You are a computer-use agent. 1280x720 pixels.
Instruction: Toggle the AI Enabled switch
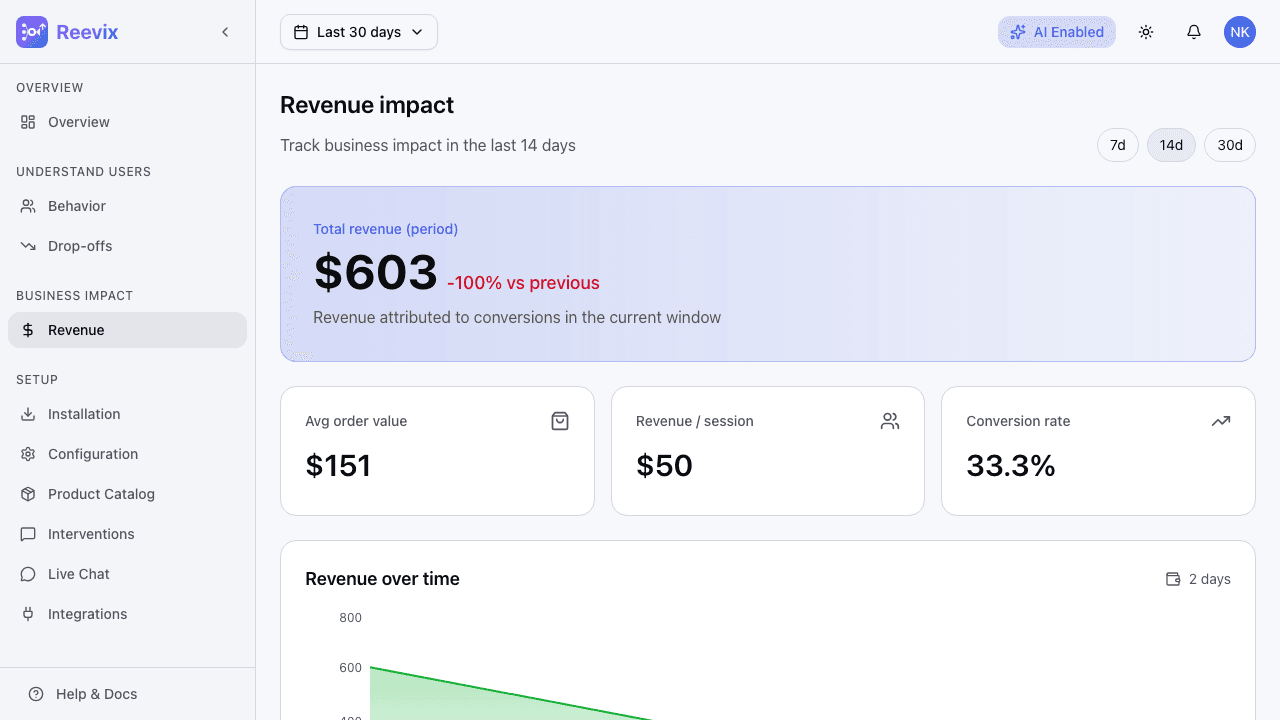pos(1057,31)
